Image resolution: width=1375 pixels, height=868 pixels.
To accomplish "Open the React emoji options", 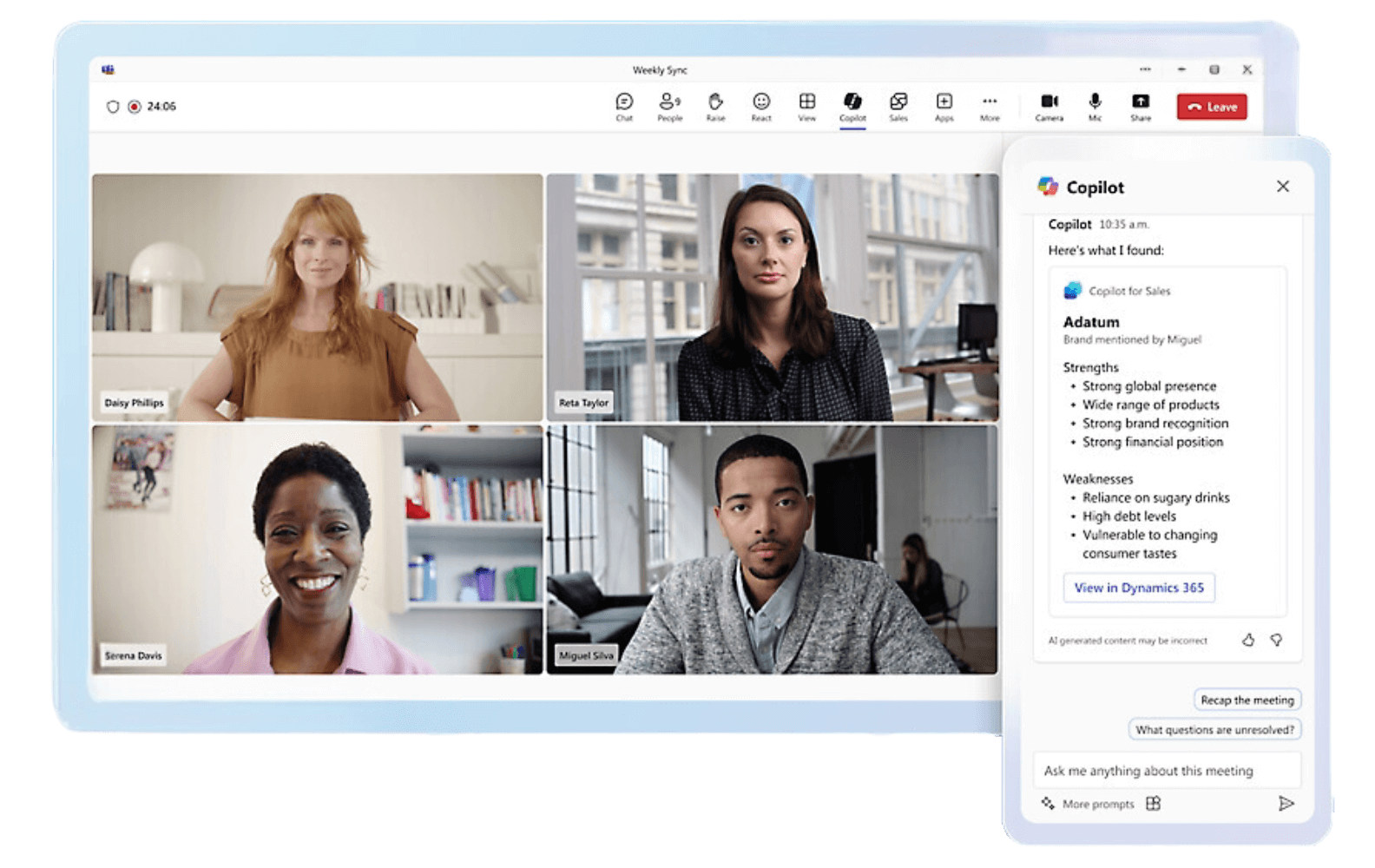I will point(761,107).
